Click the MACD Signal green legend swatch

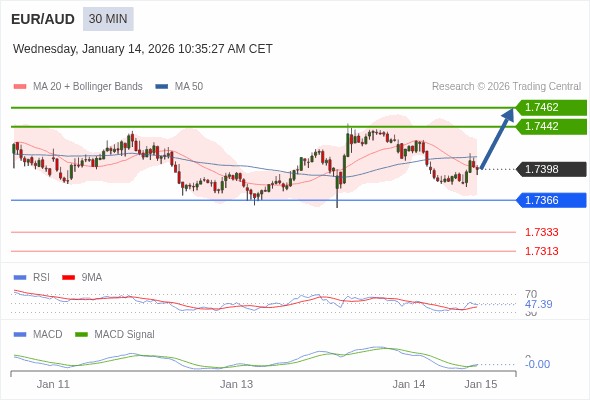(81, 335)
